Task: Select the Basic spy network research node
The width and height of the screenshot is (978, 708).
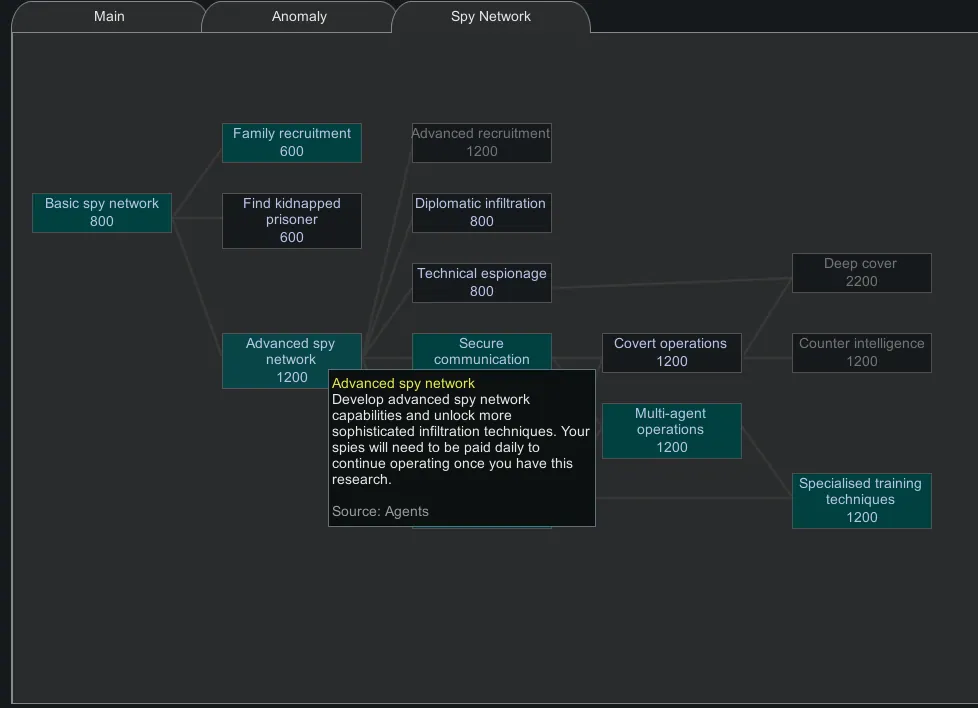Action: [102, 213]
